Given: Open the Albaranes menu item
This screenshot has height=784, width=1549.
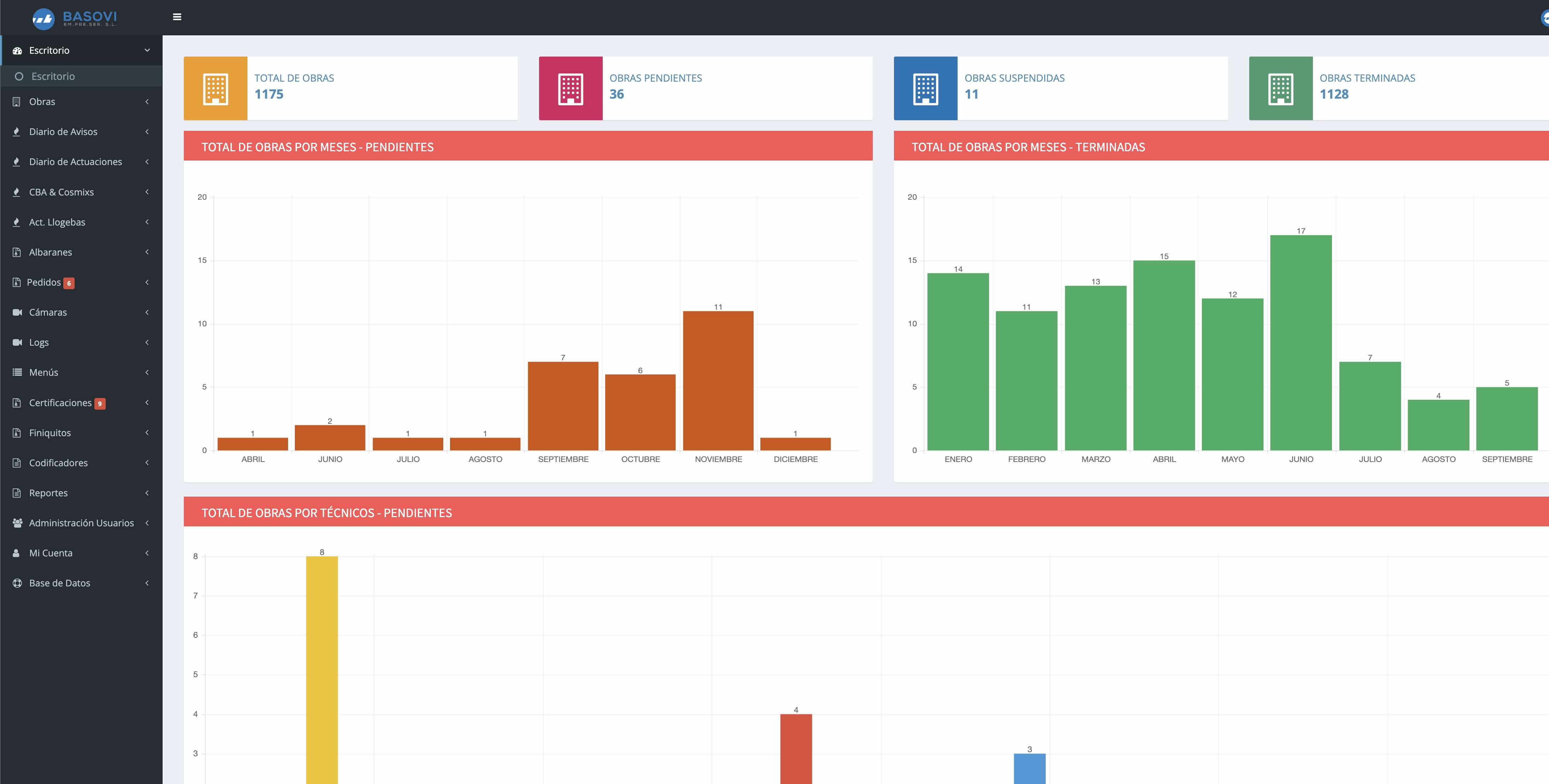Looking at the screenshot, I should click(51, 252).
